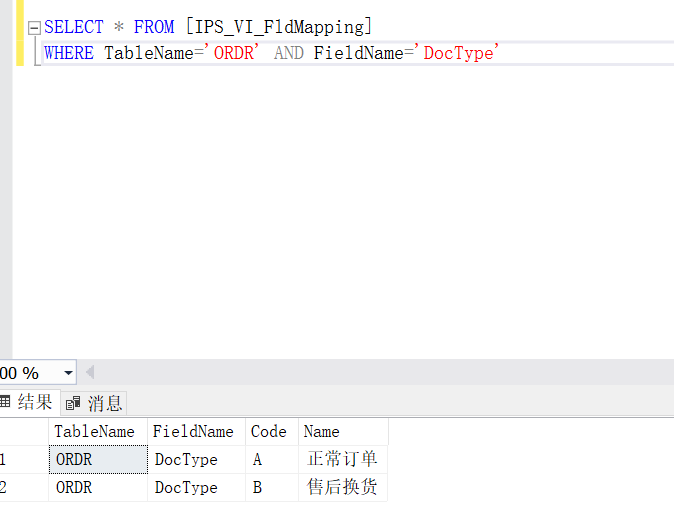Select the Name column header
Viewport: 674px width, 532px height.
click(343, 431)
